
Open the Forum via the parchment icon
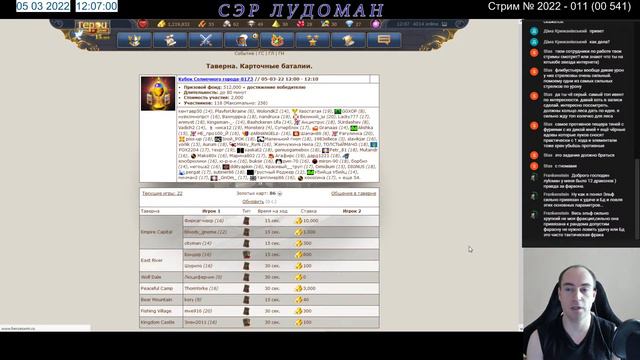pyautogui.click(x=348, y=40)
